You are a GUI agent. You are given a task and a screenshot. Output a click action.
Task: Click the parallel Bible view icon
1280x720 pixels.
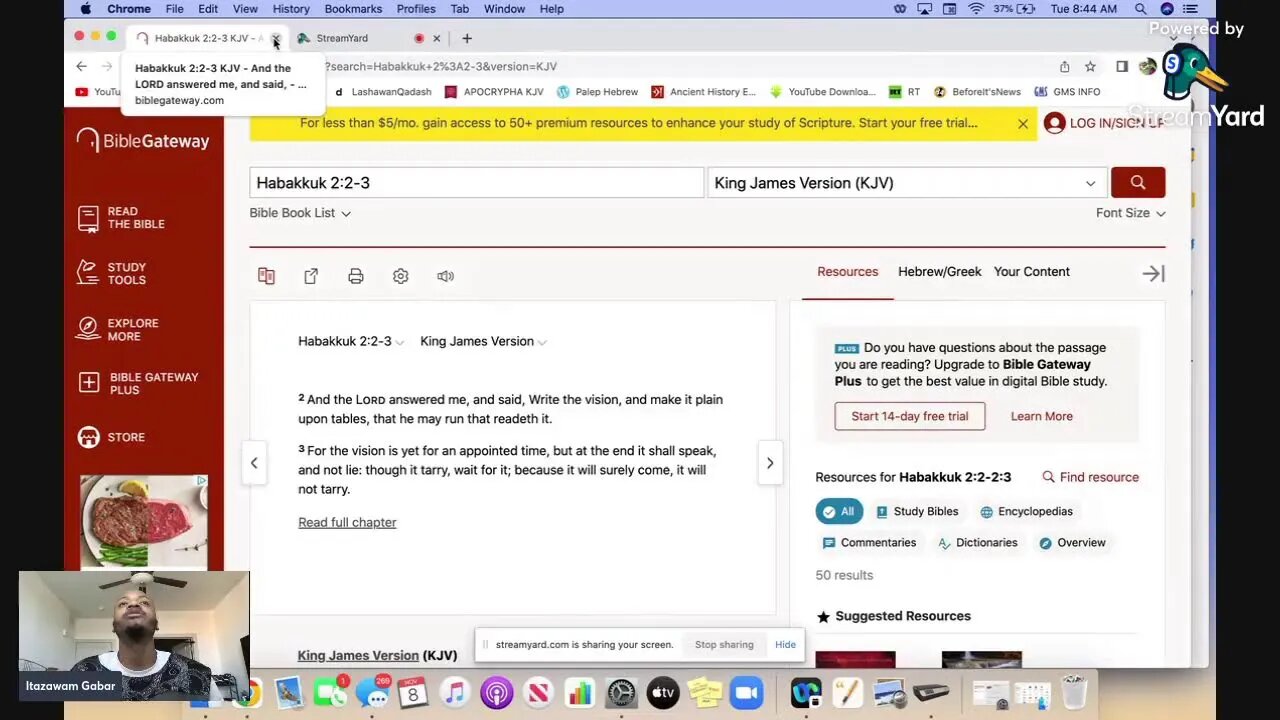[x=266, y=276]
